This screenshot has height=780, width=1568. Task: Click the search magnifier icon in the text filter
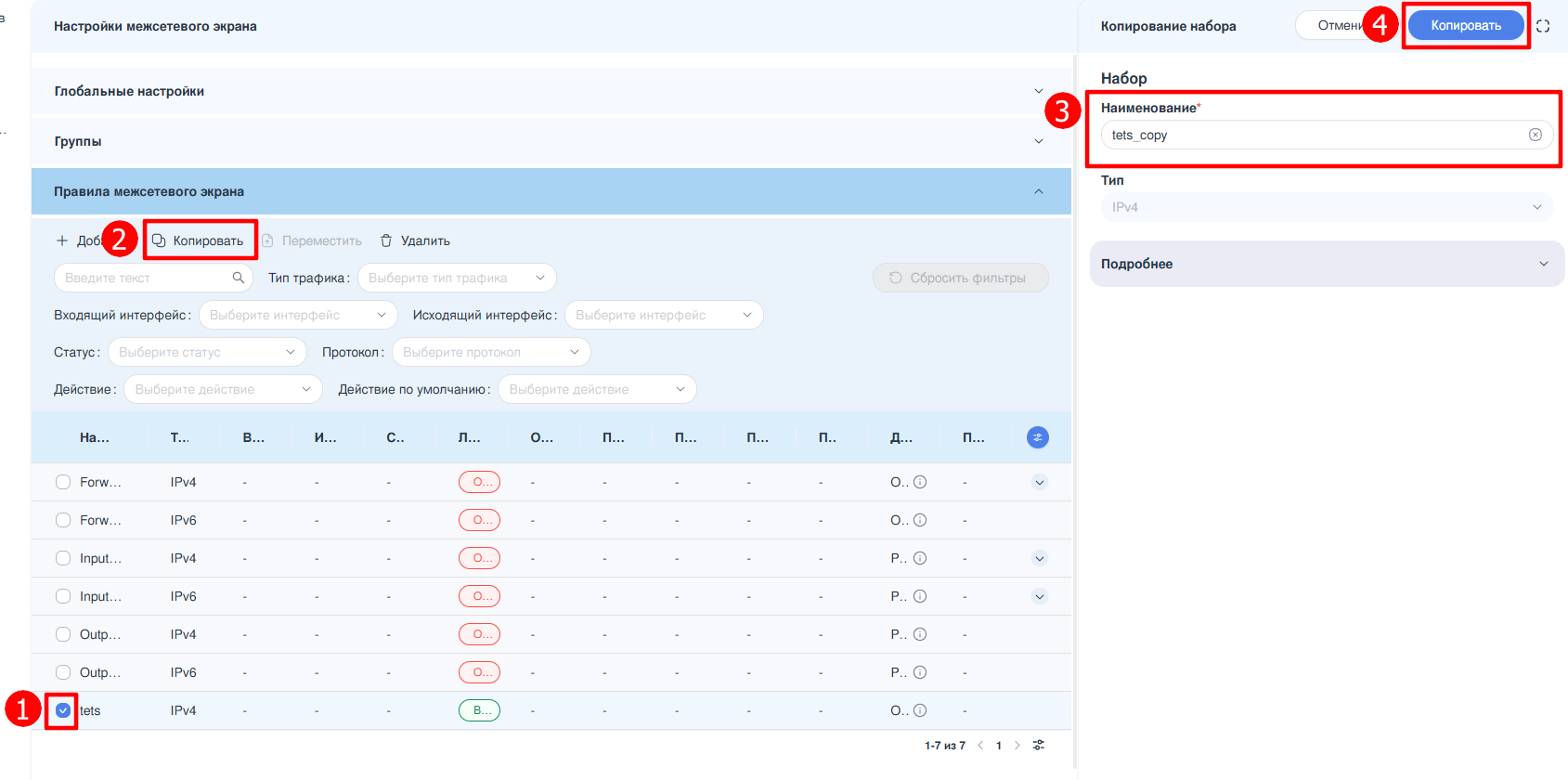239,278
